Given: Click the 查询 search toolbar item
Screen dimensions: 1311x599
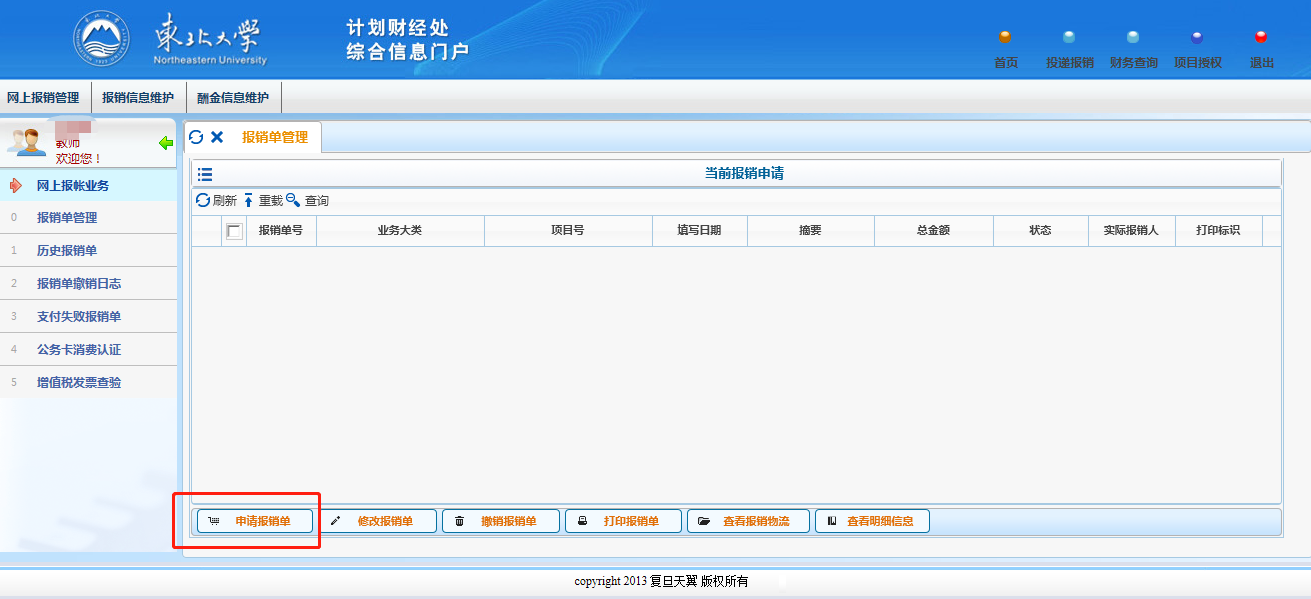Looking at the screenshot, I should (308, 201).
